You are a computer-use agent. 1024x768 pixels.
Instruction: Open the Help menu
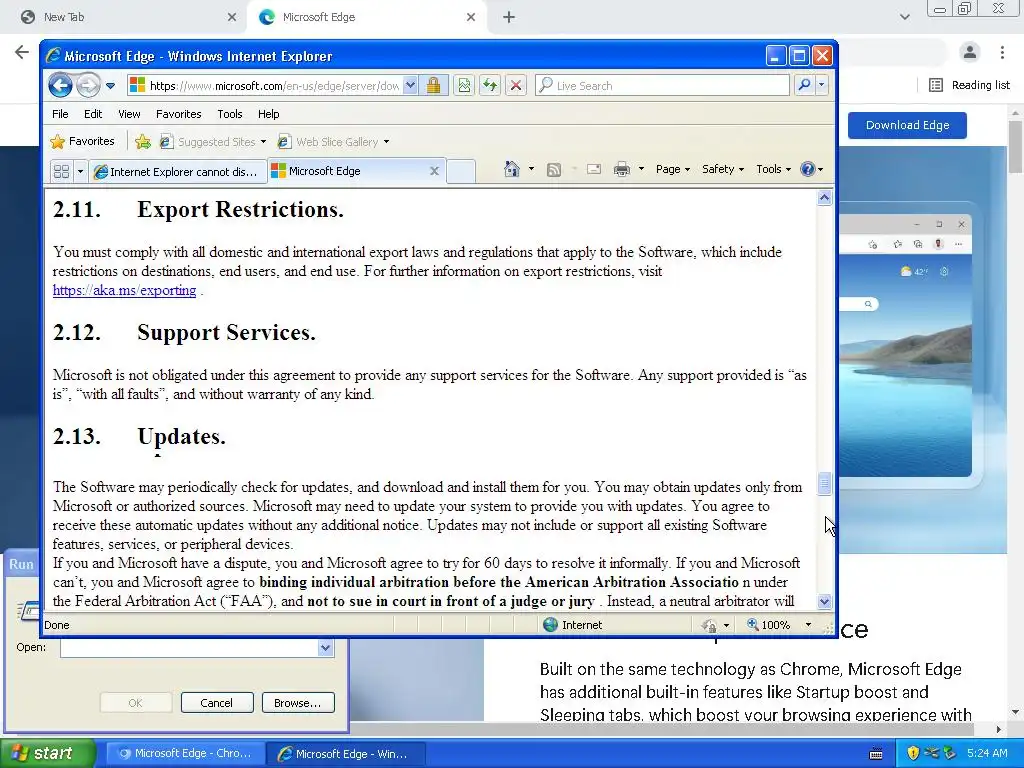[268, 114]
